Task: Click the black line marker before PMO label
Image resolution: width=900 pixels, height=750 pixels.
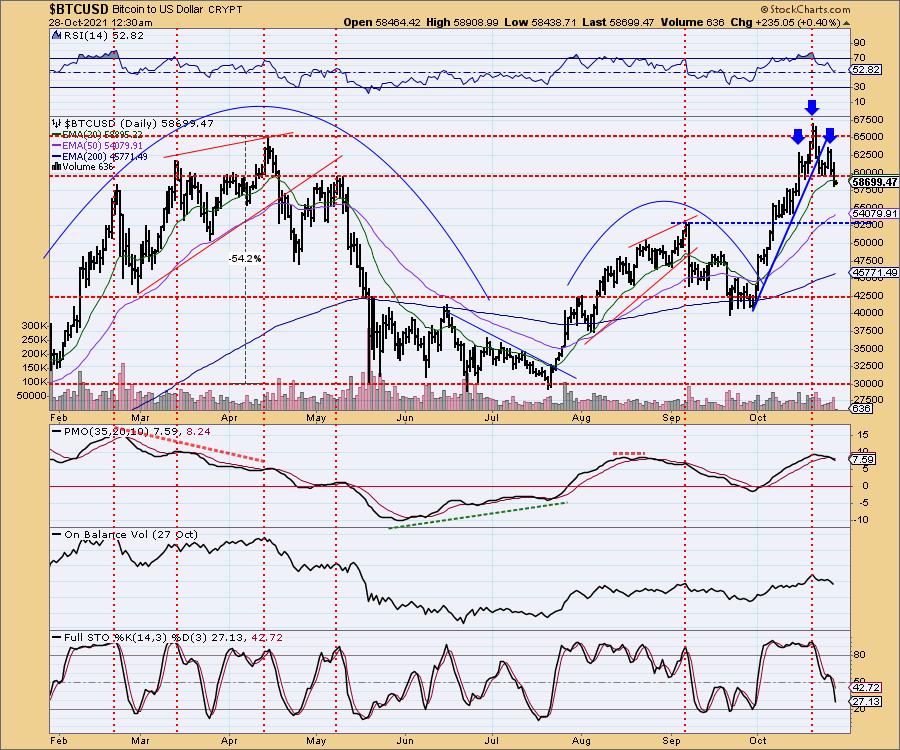Action: pyautogui.click(x=56, y=432)
